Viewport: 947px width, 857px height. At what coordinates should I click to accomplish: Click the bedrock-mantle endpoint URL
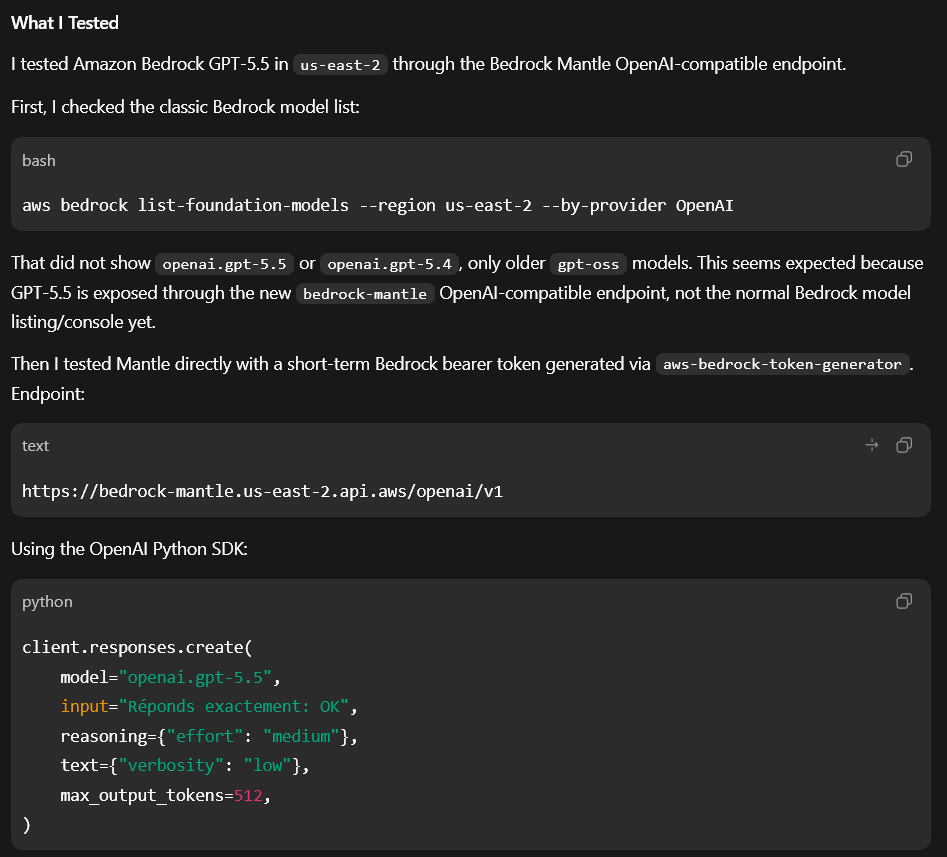(262, 491)
